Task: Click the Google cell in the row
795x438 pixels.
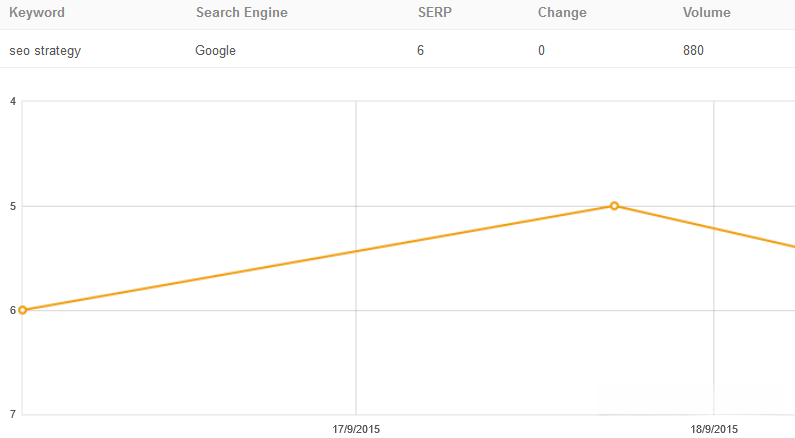Action: pos(215,50)
